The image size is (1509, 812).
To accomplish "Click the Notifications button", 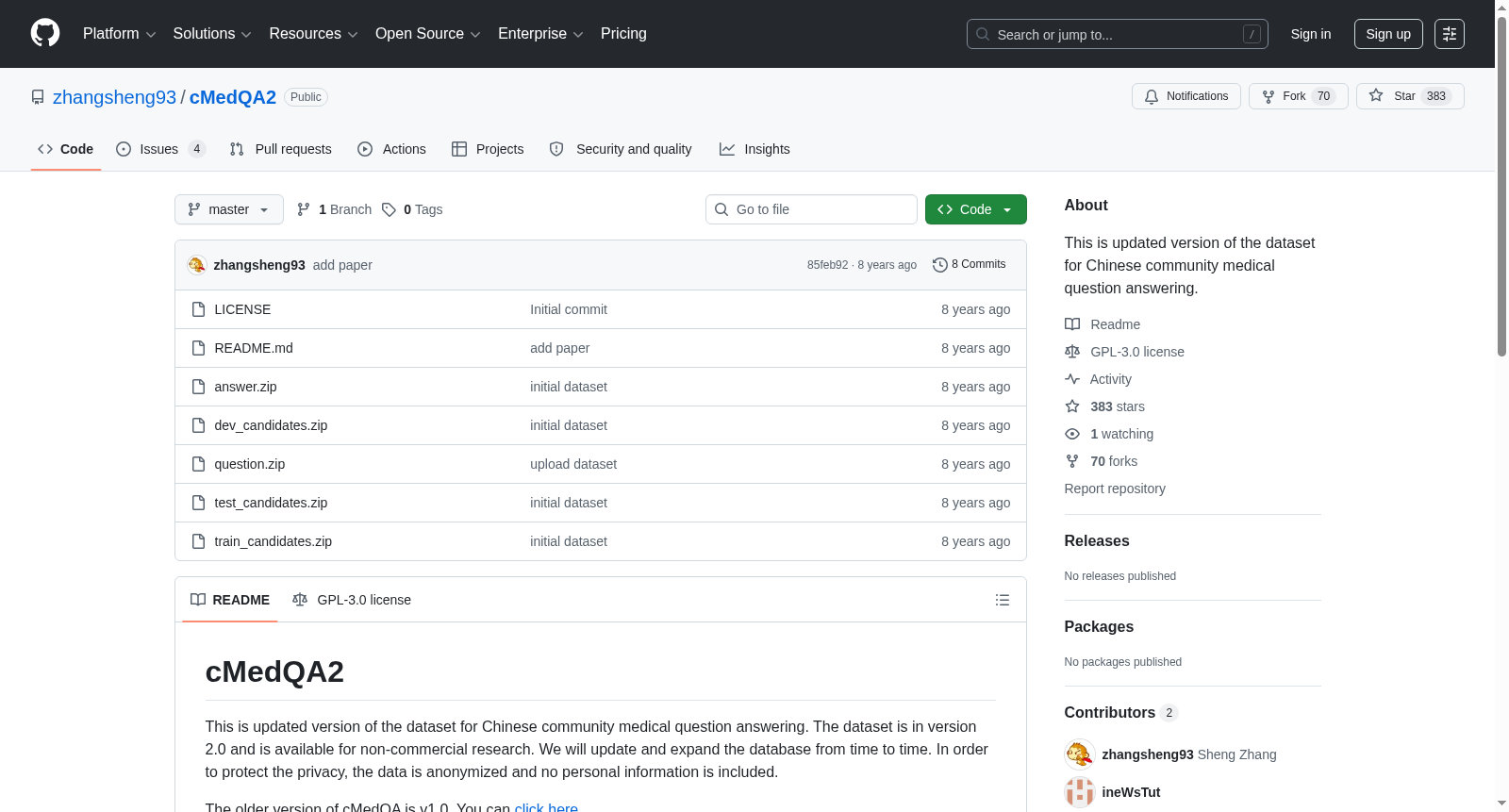I will 1186,96.
